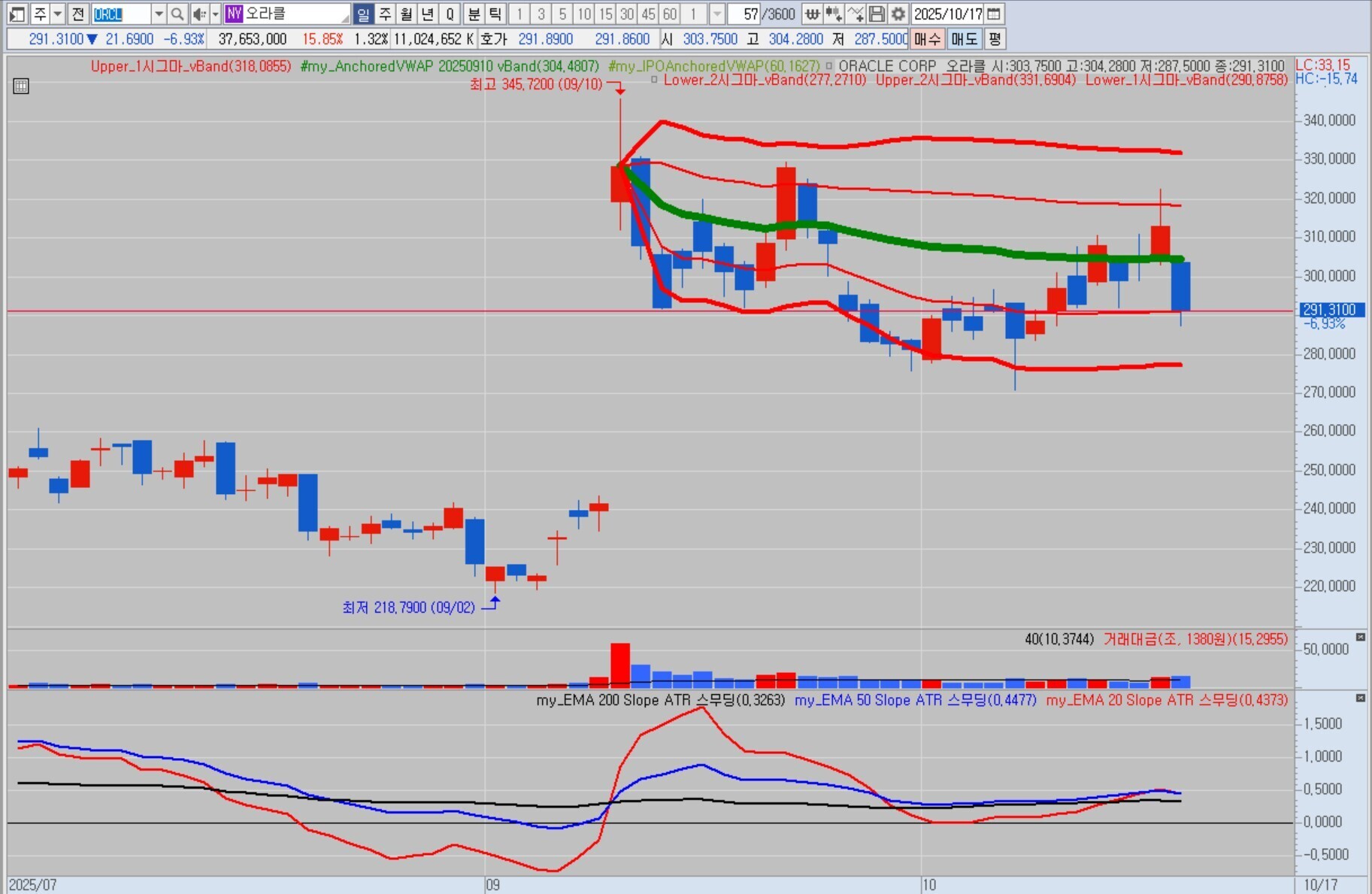Expand the ticker symbol history dropdown

(159, 14)
